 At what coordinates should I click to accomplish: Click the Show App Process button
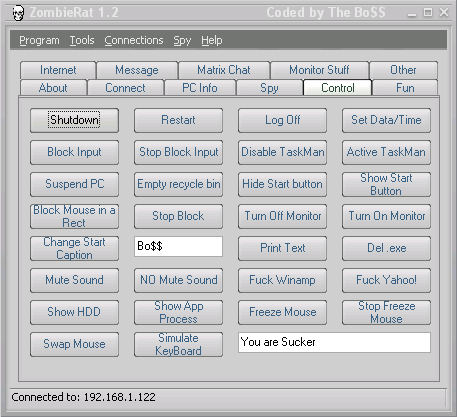coord(178,312)
